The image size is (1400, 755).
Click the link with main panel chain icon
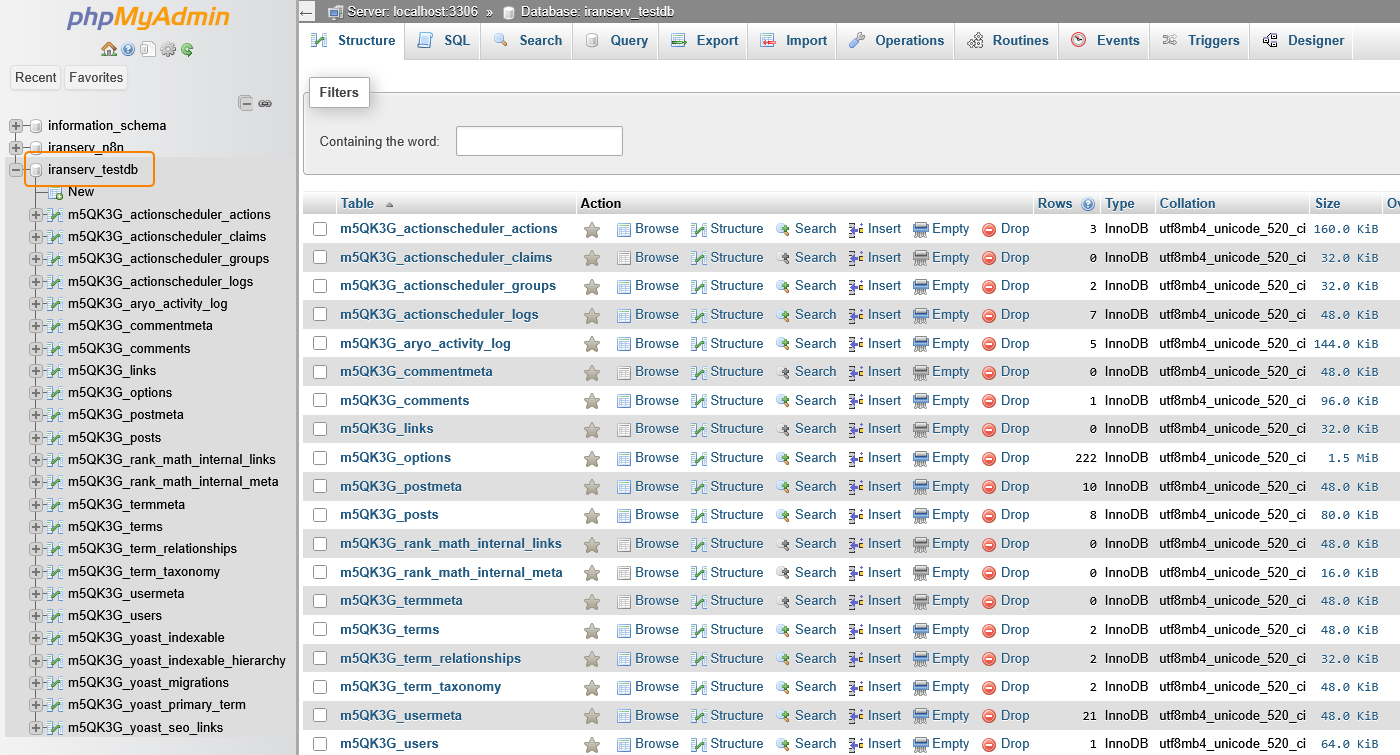265,103
